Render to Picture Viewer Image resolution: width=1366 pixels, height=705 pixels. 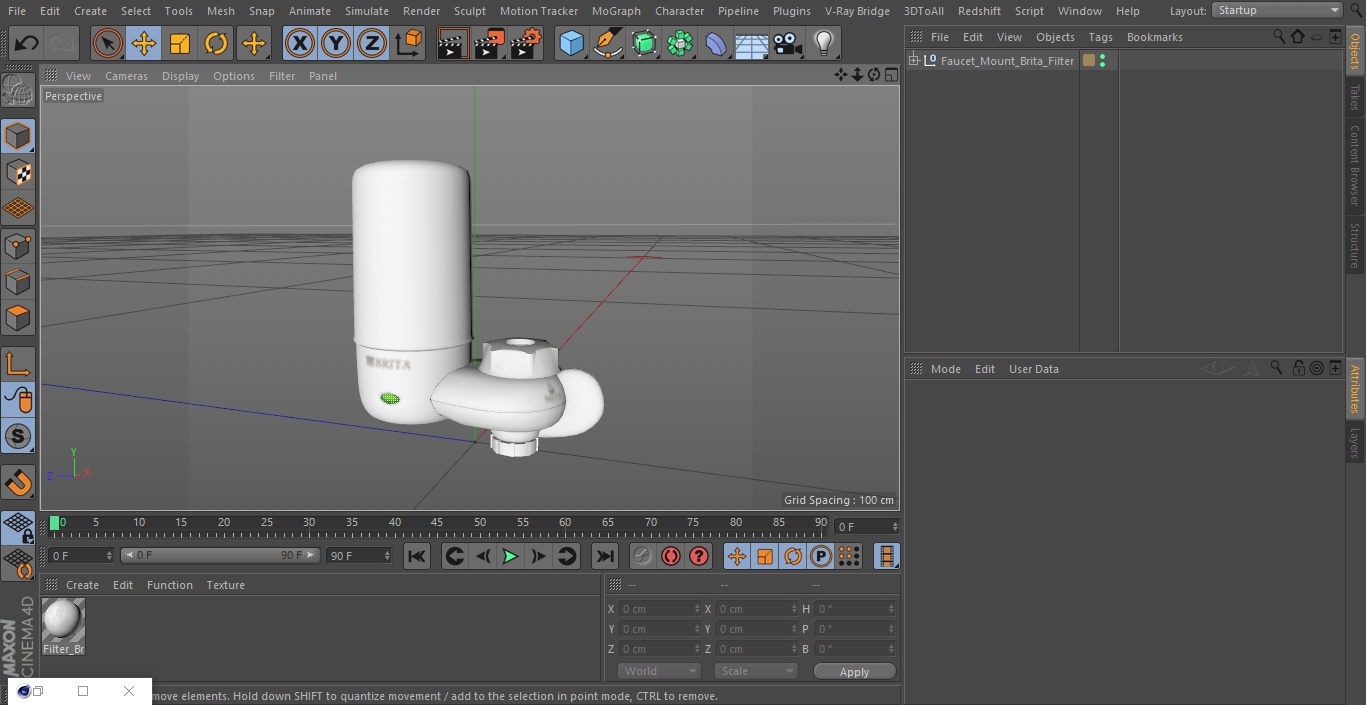[489, 43]
